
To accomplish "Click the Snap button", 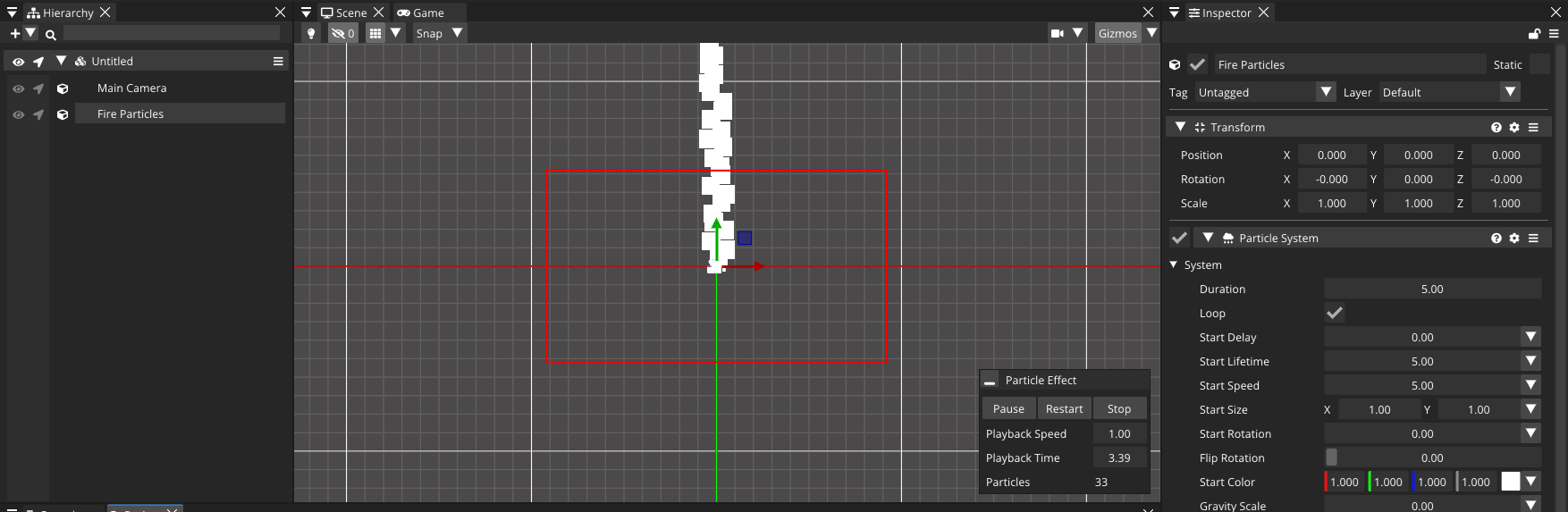I will 429,33.
